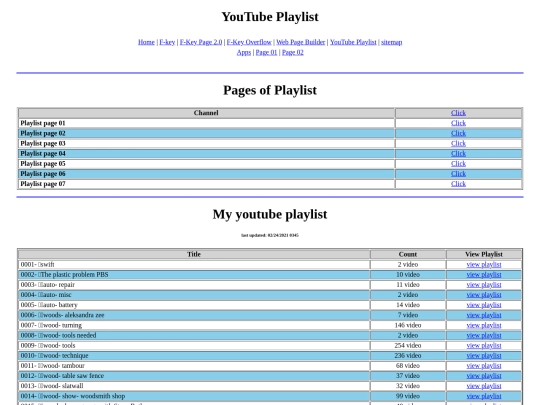Open the sitemap link
Screen dimensions: 540x405
(x=392, y=42)
